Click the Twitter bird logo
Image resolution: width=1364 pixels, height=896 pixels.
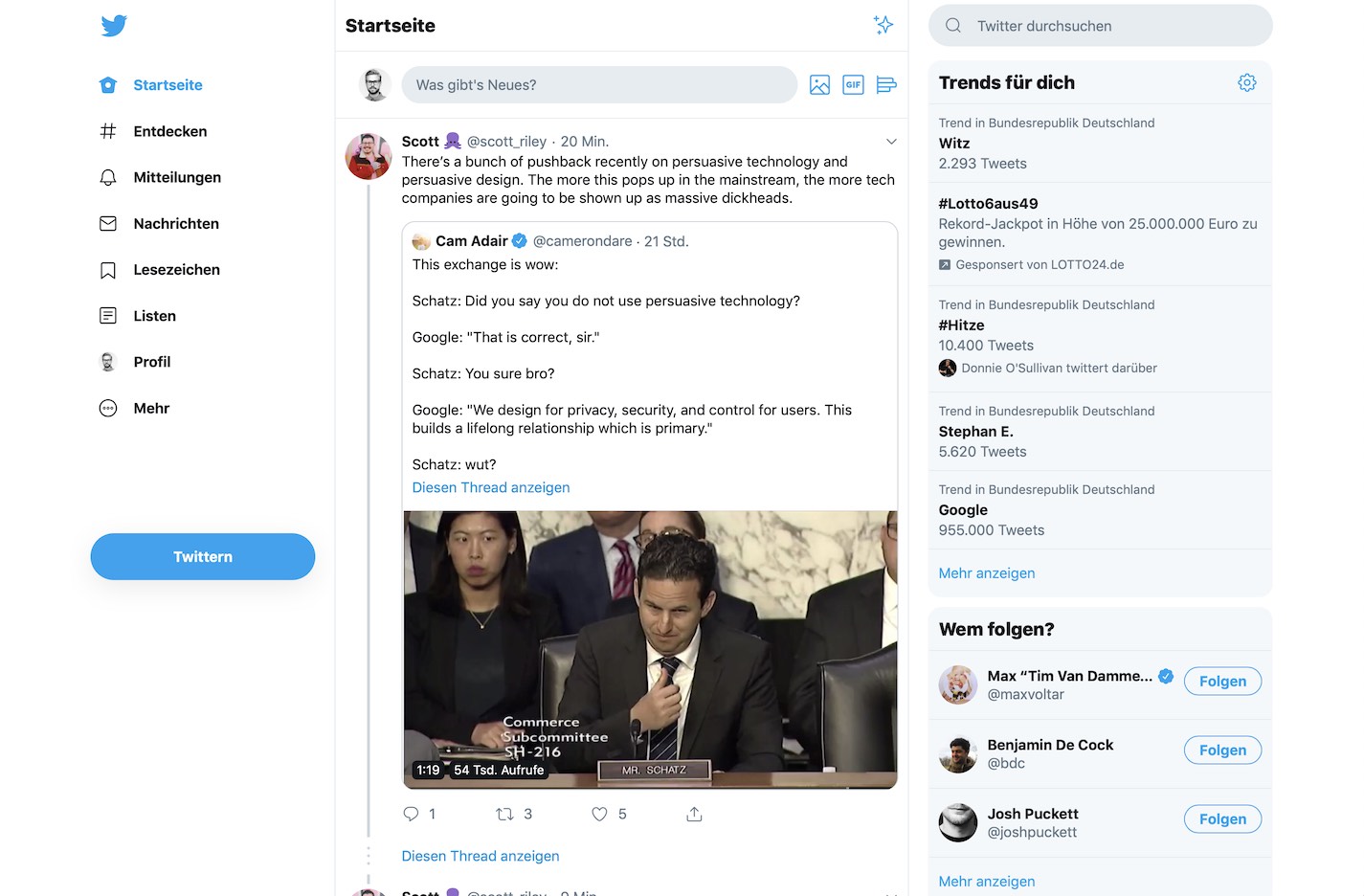(114, 26)
